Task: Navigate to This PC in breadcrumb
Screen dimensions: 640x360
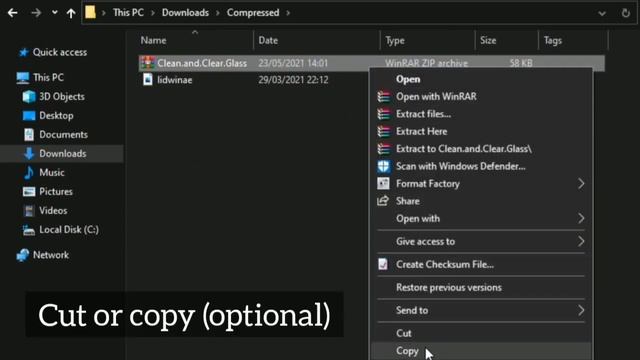Action: tap(128, 13)
